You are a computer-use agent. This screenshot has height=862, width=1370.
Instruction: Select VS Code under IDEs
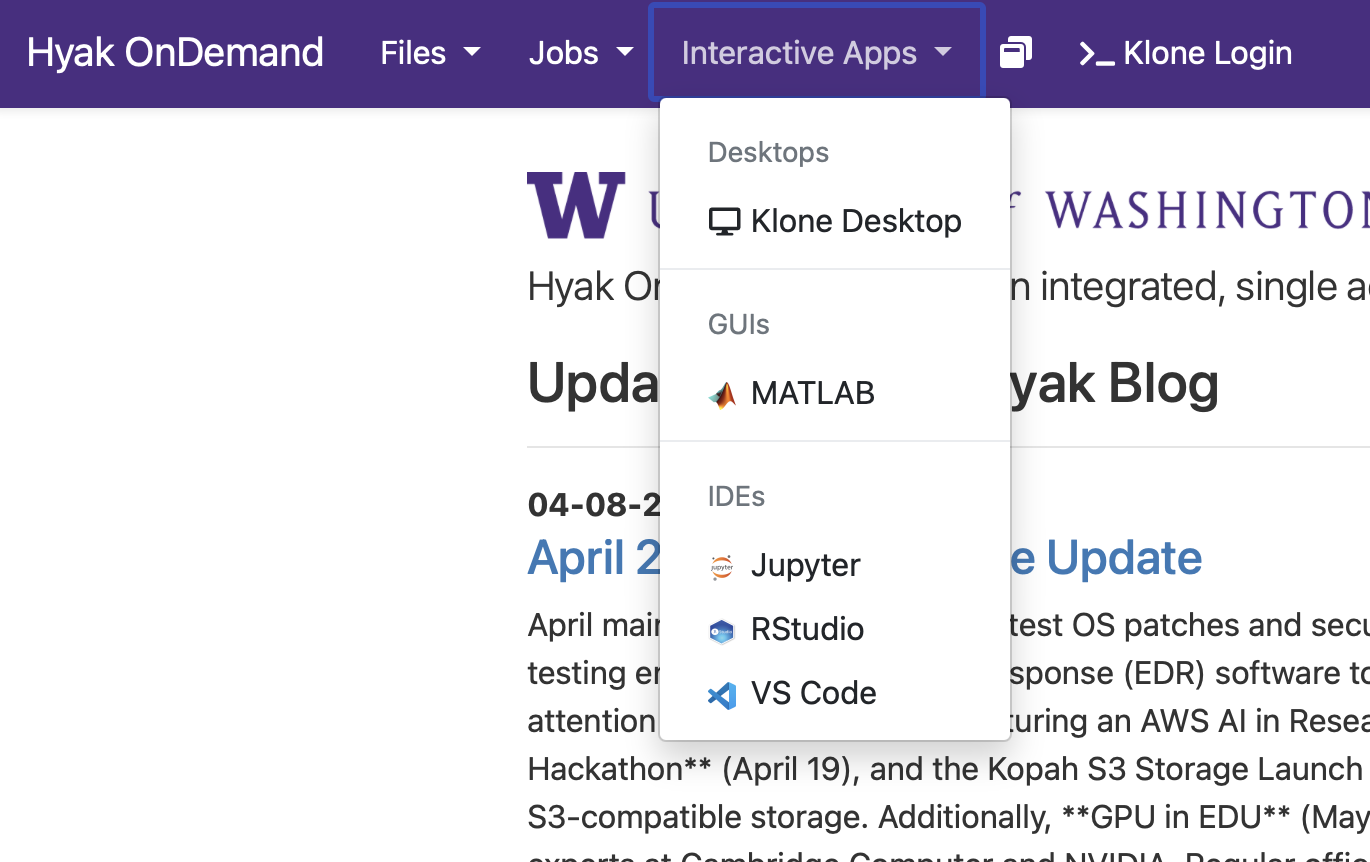835,693
